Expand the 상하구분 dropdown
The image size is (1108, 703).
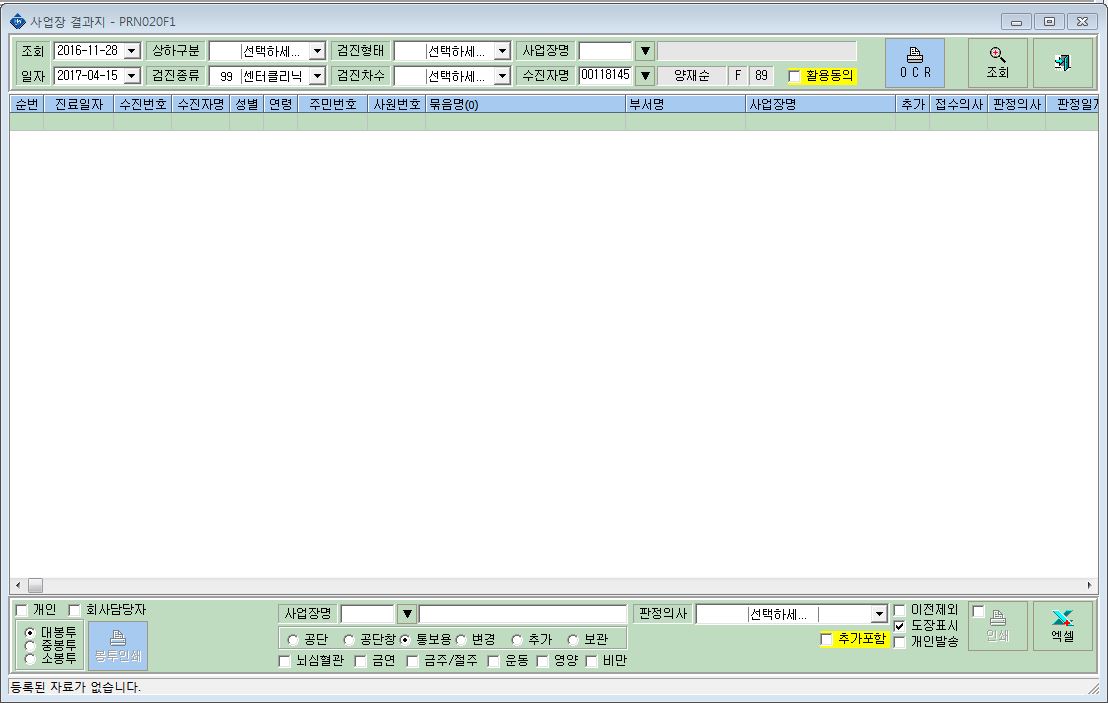[x=317, y=51]
